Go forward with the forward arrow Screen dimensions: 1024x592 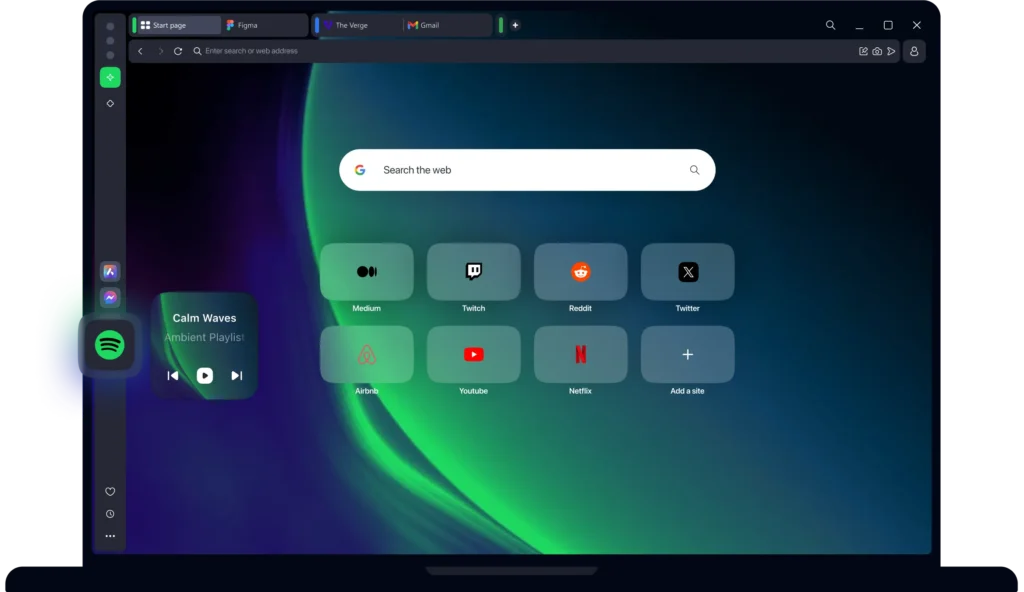[x=161, y=51]
